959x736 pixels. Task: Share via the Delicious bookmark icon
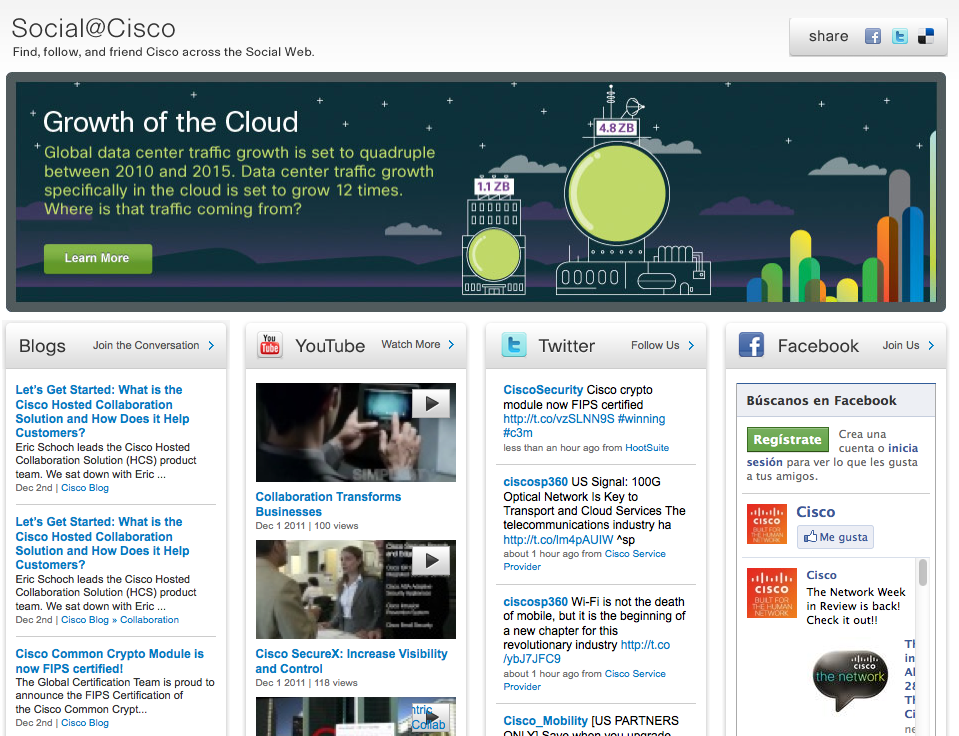pyautogui.click(x=926, y=36)
